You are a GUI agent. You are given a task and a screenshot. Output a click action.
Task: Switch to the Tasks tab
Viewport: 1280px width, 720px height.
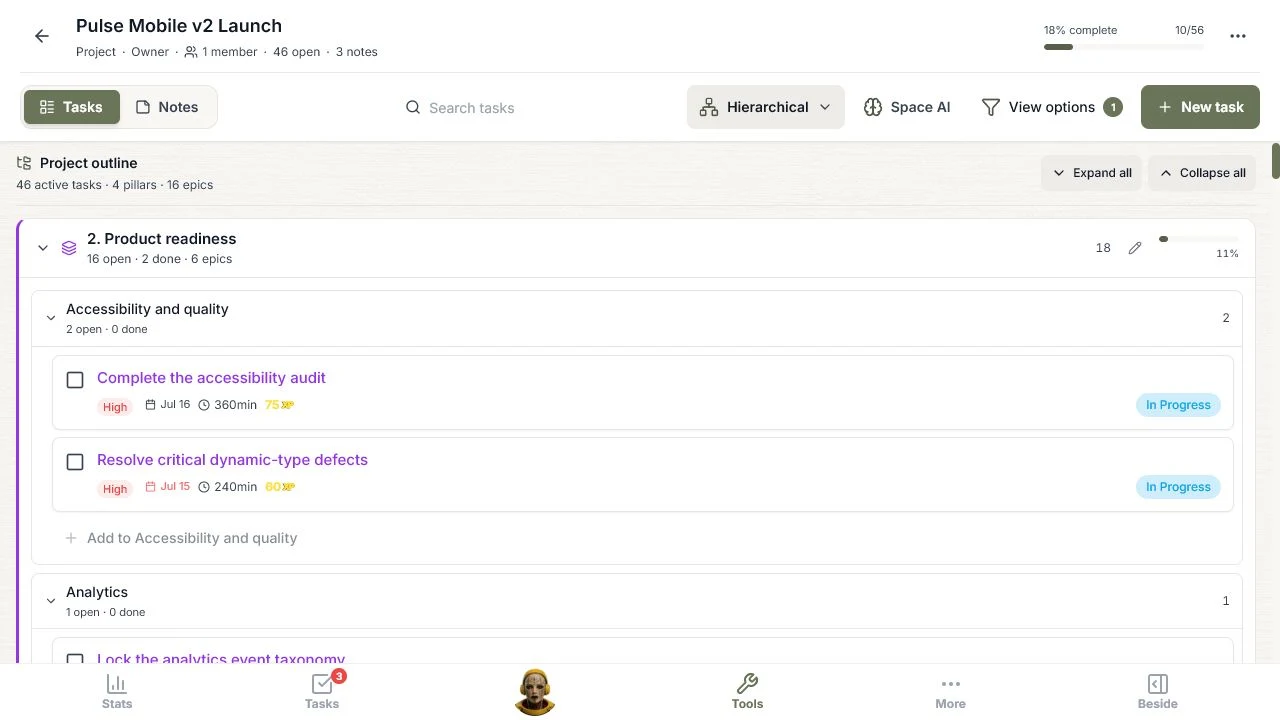click(71, 107)
